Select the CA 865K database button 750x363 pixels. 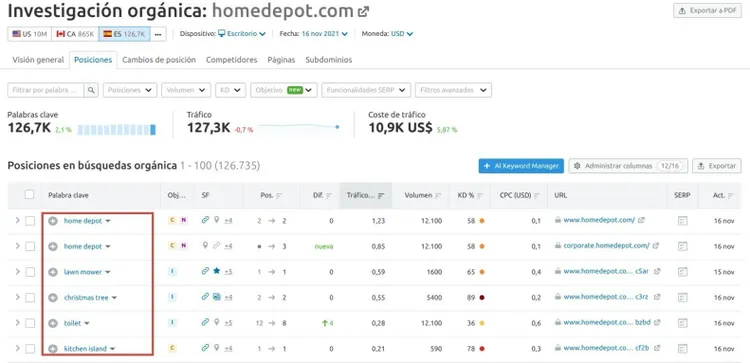pos(75,34)
